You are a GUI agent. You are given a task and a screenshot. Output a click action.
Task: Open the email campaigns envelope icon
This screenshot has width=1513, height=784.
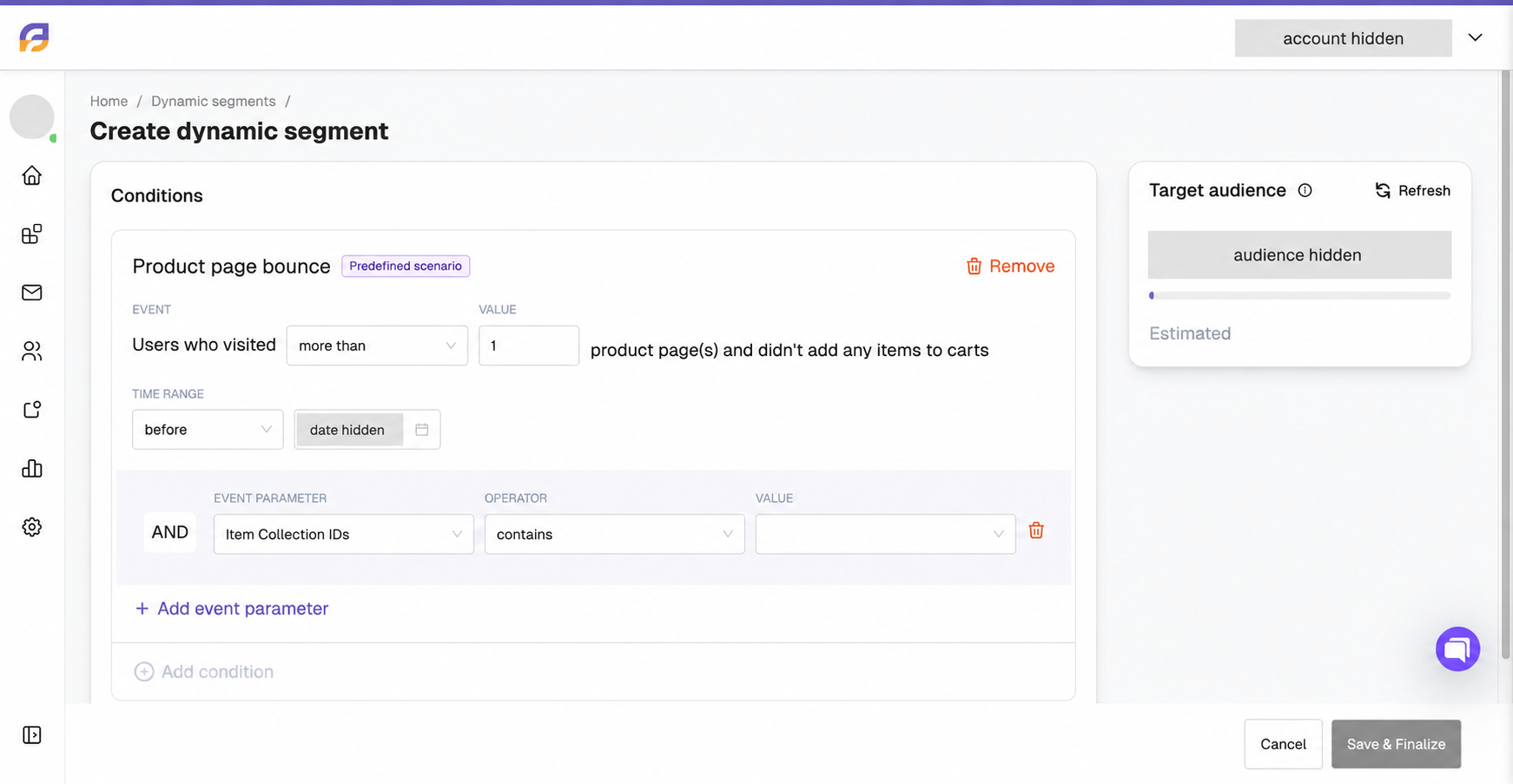pos(32,293)
